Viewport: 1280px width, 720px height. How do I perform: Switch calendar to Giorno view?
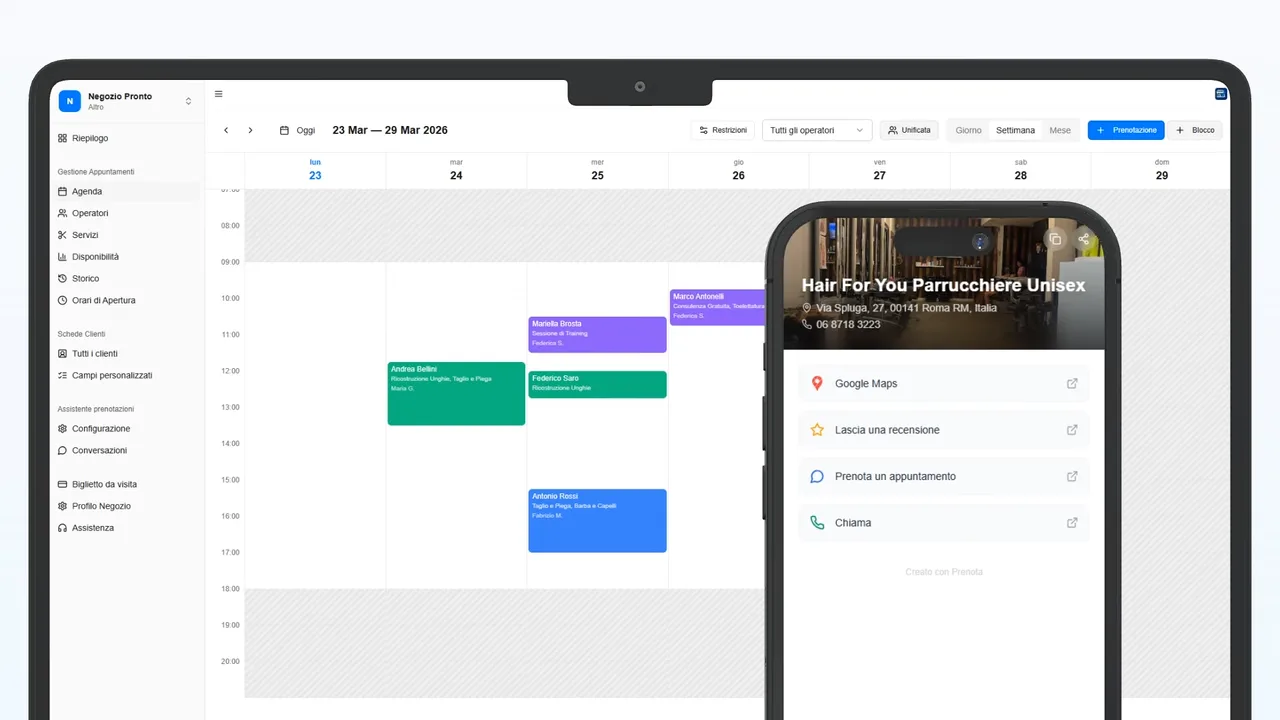click(x=968, y=130)
